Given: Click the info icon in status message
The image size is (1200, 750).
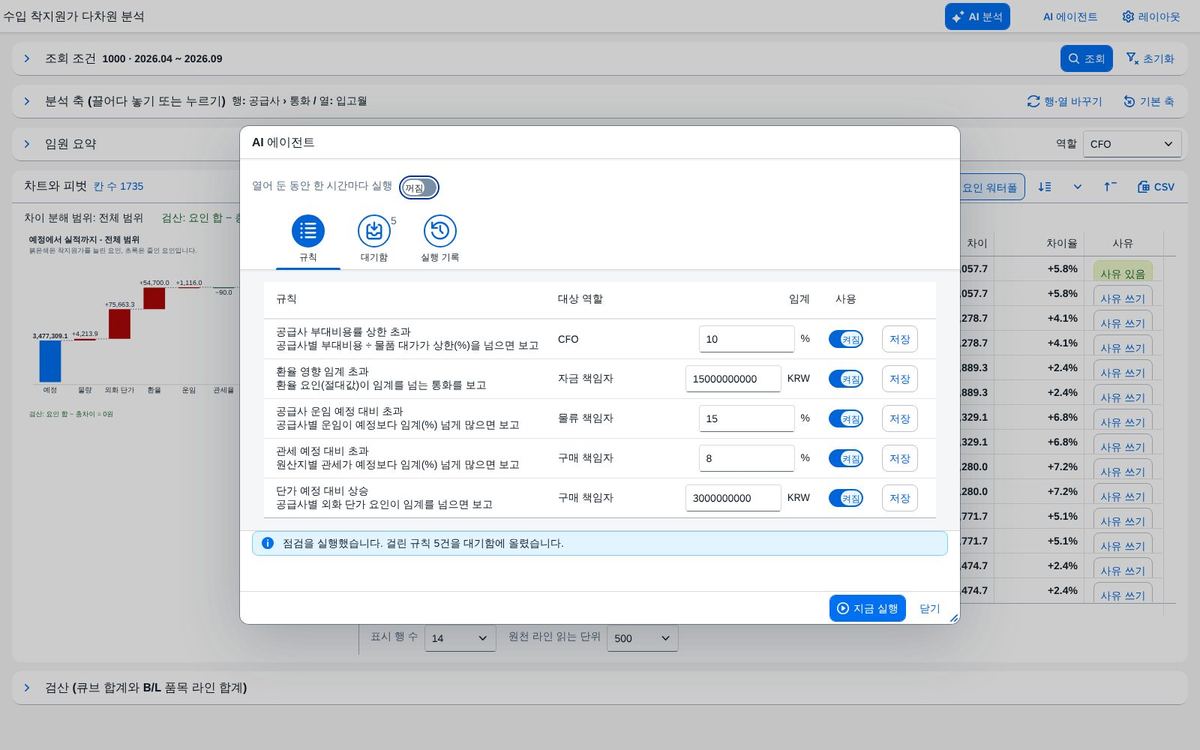Looking at the screenshot, I should click(268, 543).
